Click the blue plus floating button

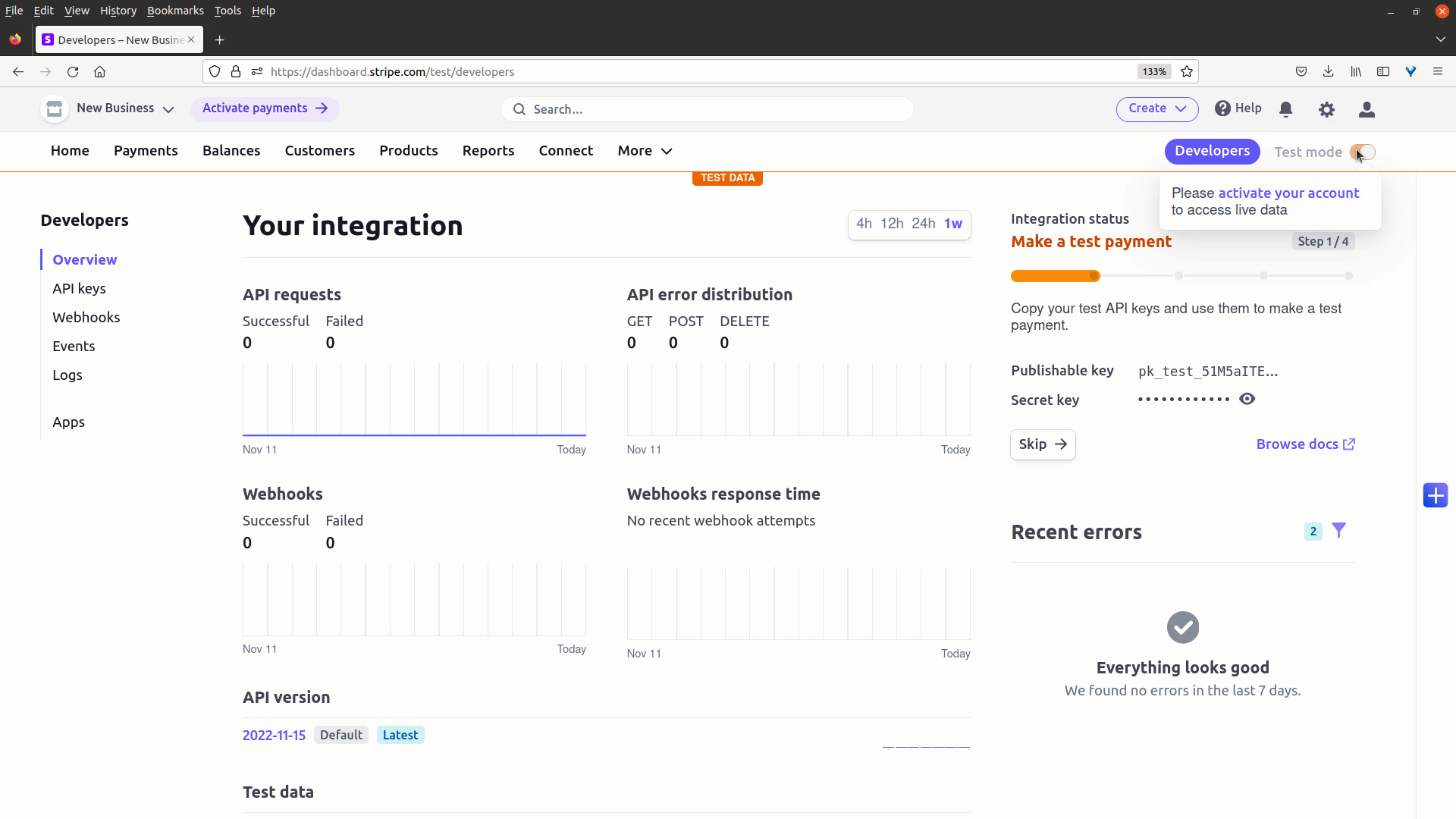tap(1435, 496)
